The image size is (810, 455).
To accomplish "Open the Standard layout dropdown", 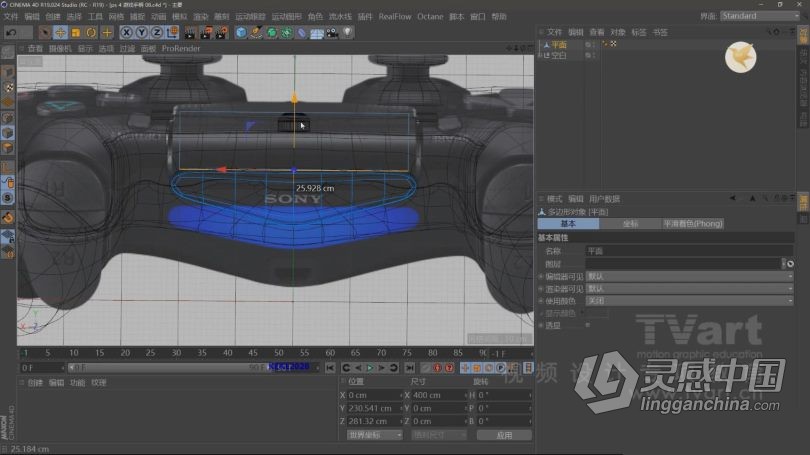I will [759, 16].
